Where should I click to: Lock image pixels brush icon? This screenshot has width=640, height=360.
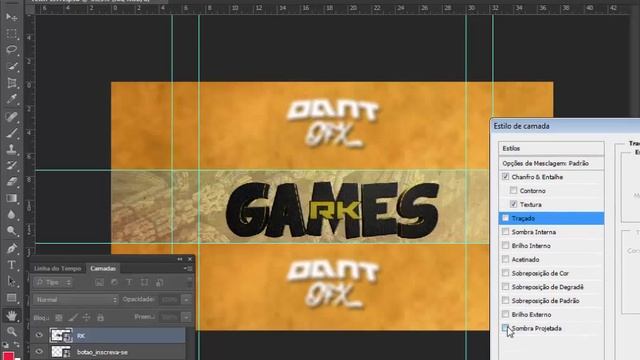point(73,317)
